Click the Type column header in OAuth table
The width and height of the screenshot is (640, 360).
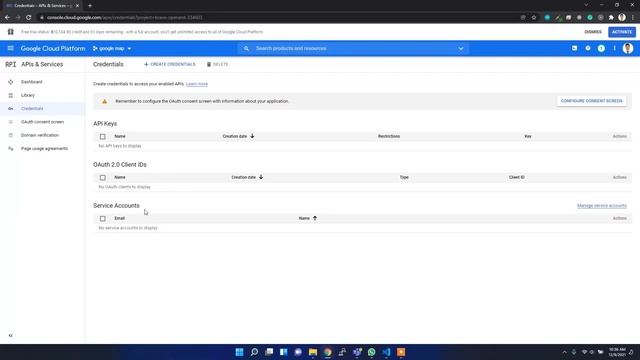pyautogui.click(x=404, y=178)
